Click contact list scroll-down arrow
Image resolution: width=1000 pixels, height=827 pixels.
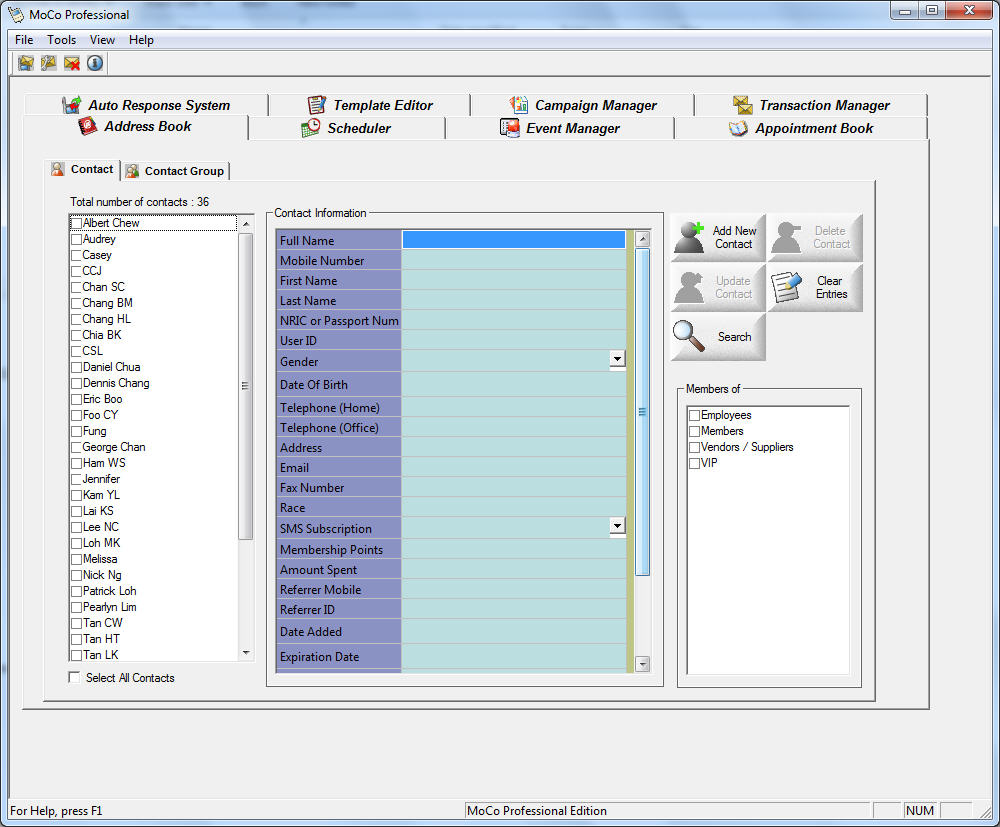point(246,654)
